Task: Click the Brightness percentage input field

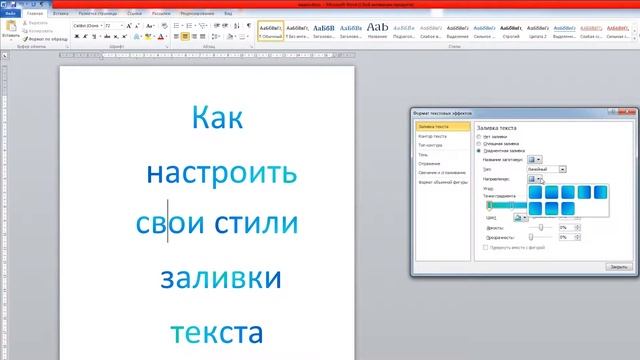Action: (x=567, y=227)
